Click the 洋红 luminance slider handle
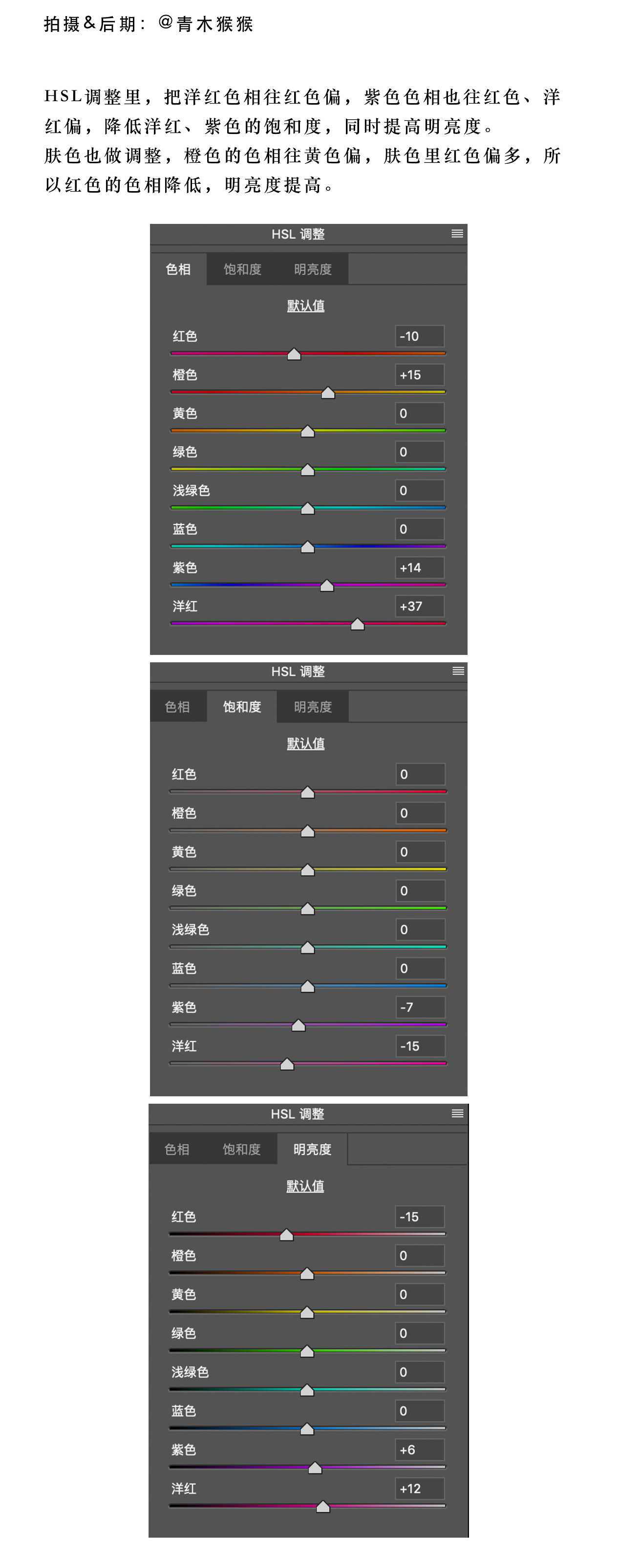This screenshot has height=1568, width=620. point(323,1507)
